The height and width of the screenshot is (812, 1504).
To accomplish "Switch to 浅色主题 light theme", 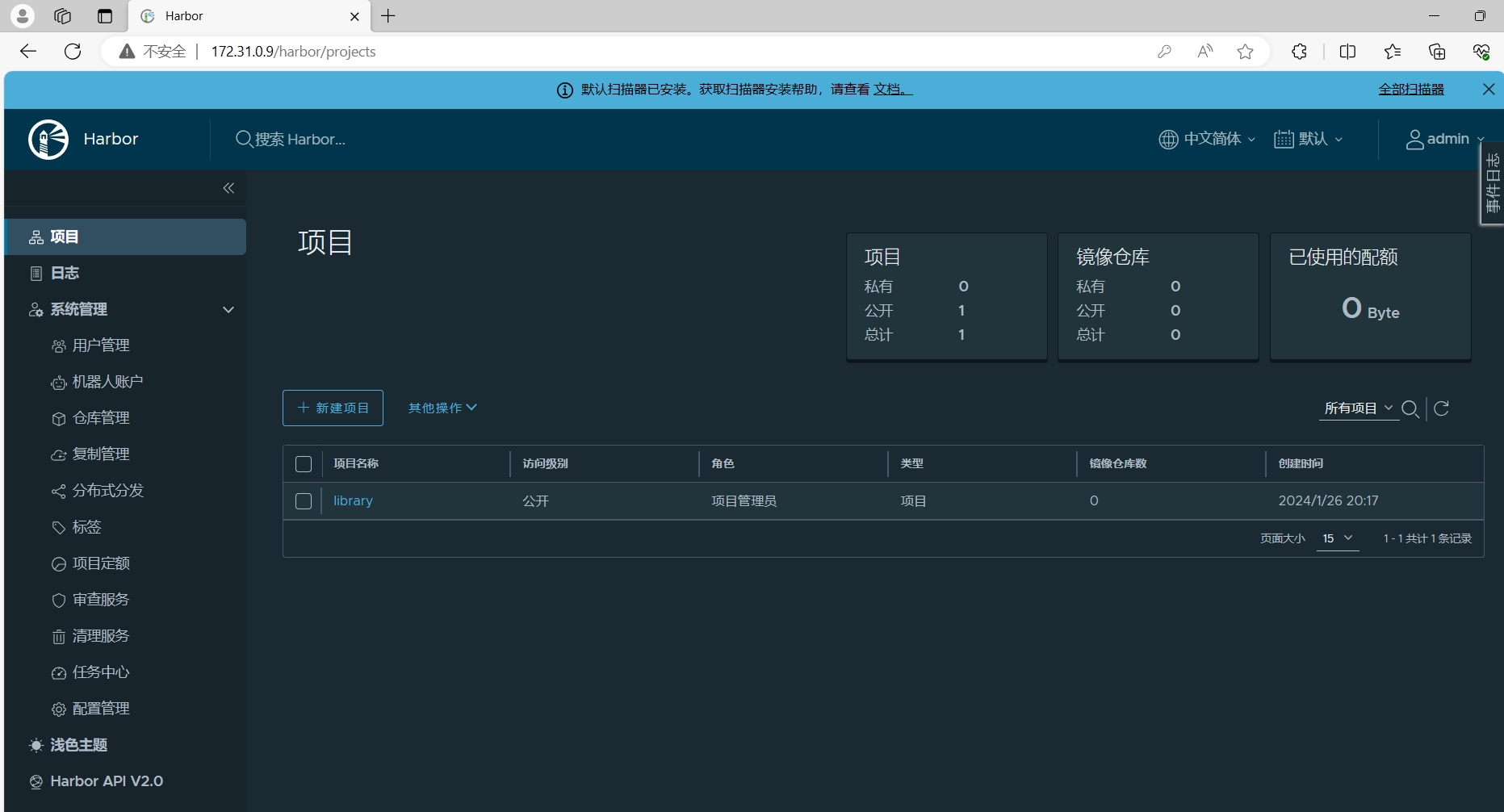I will coord(78,745).
